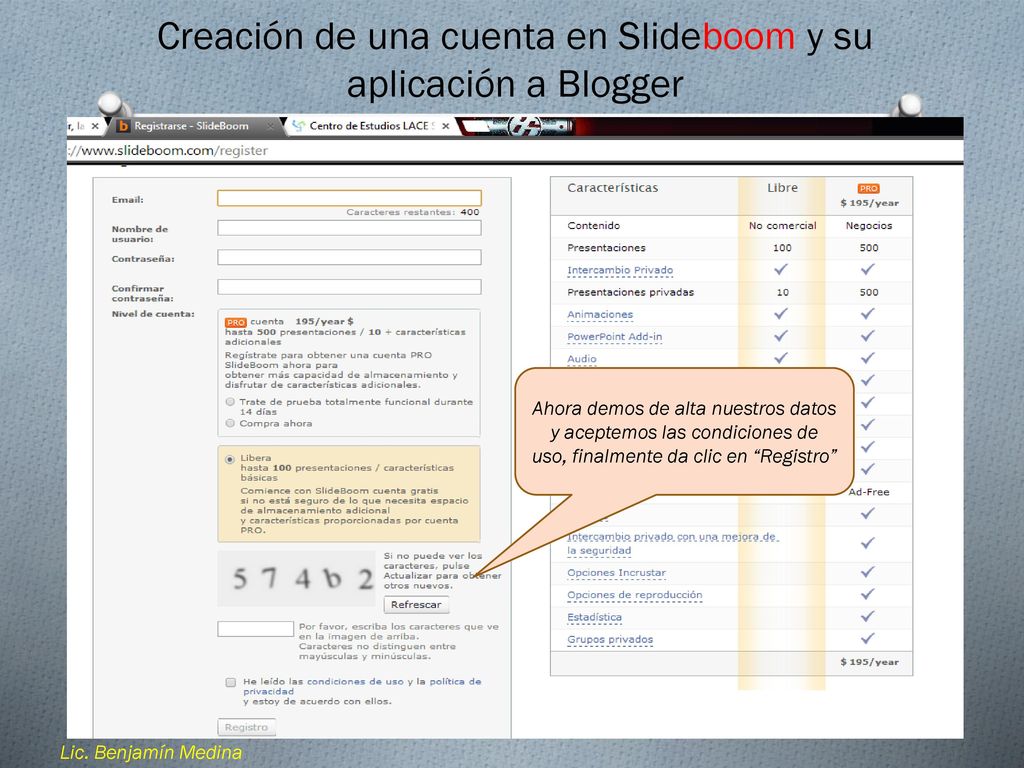Screen dimensions: 1024x768
Task: Switch to Centro de Estudios LACE tab
Action: (371, 126)
